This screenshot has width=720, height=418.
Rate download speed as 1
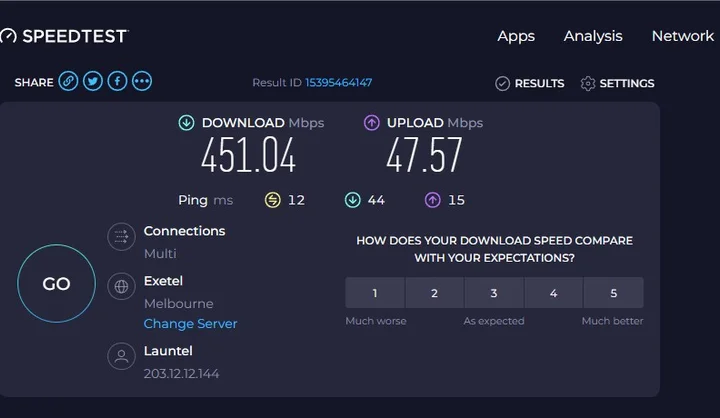375,293
